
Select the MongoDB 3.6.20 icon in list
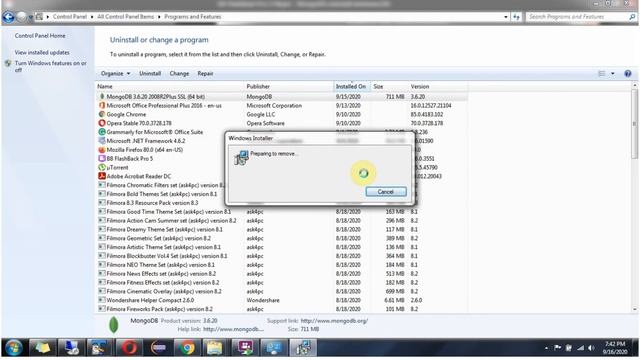pyautogui.click(x=102, y=97)
